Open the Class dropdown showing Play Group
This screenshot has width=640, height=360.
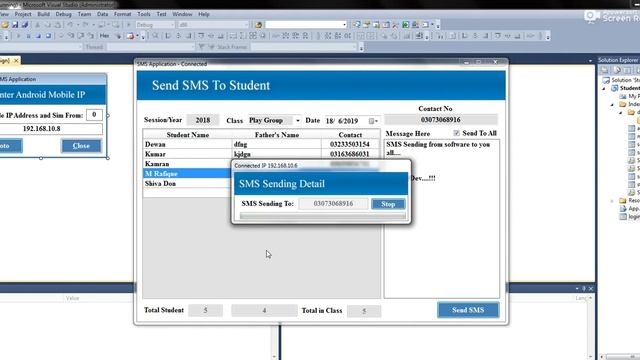298,120
